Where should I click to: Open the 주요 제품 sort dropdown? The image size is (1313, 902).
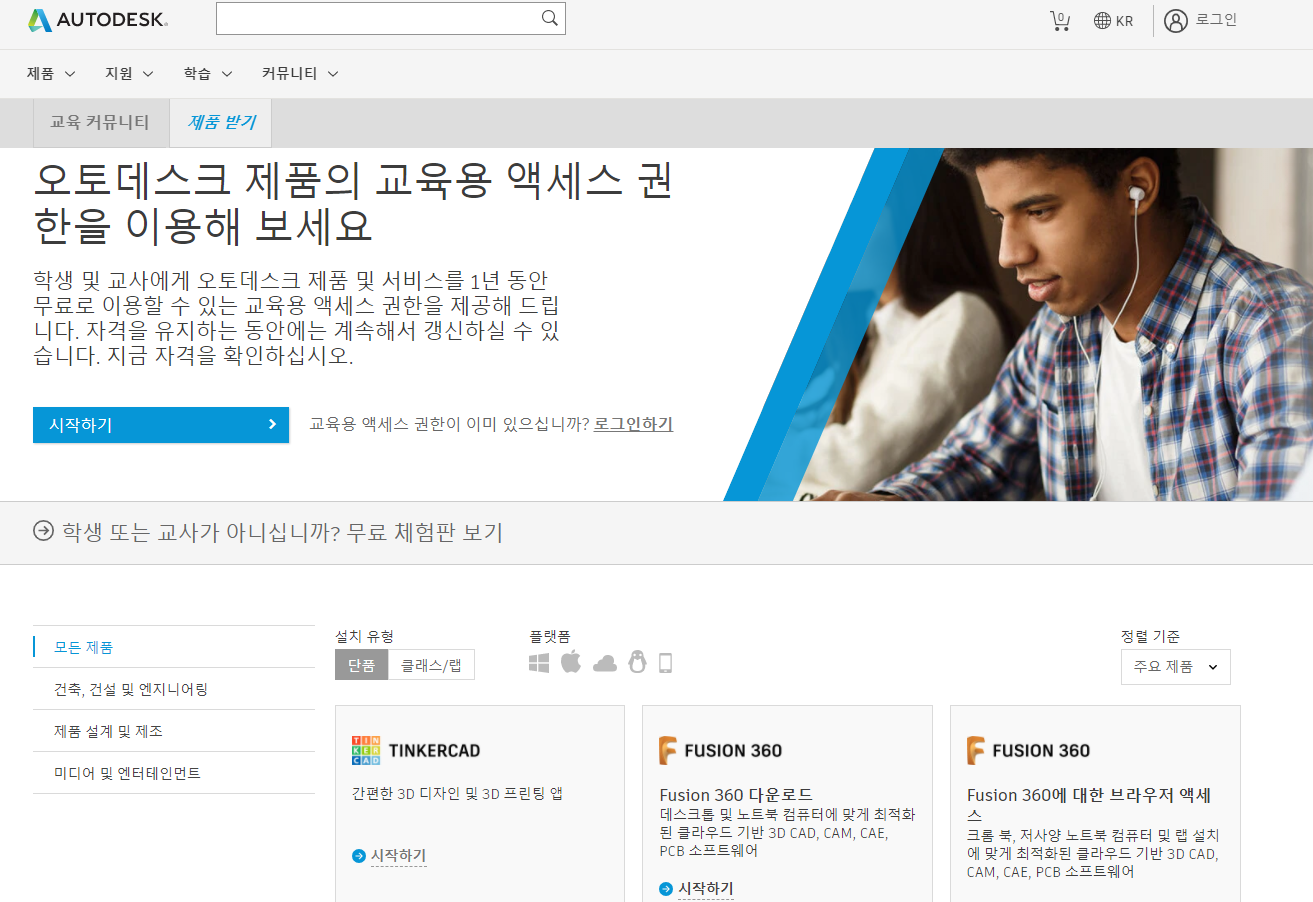pos(1175,667)
